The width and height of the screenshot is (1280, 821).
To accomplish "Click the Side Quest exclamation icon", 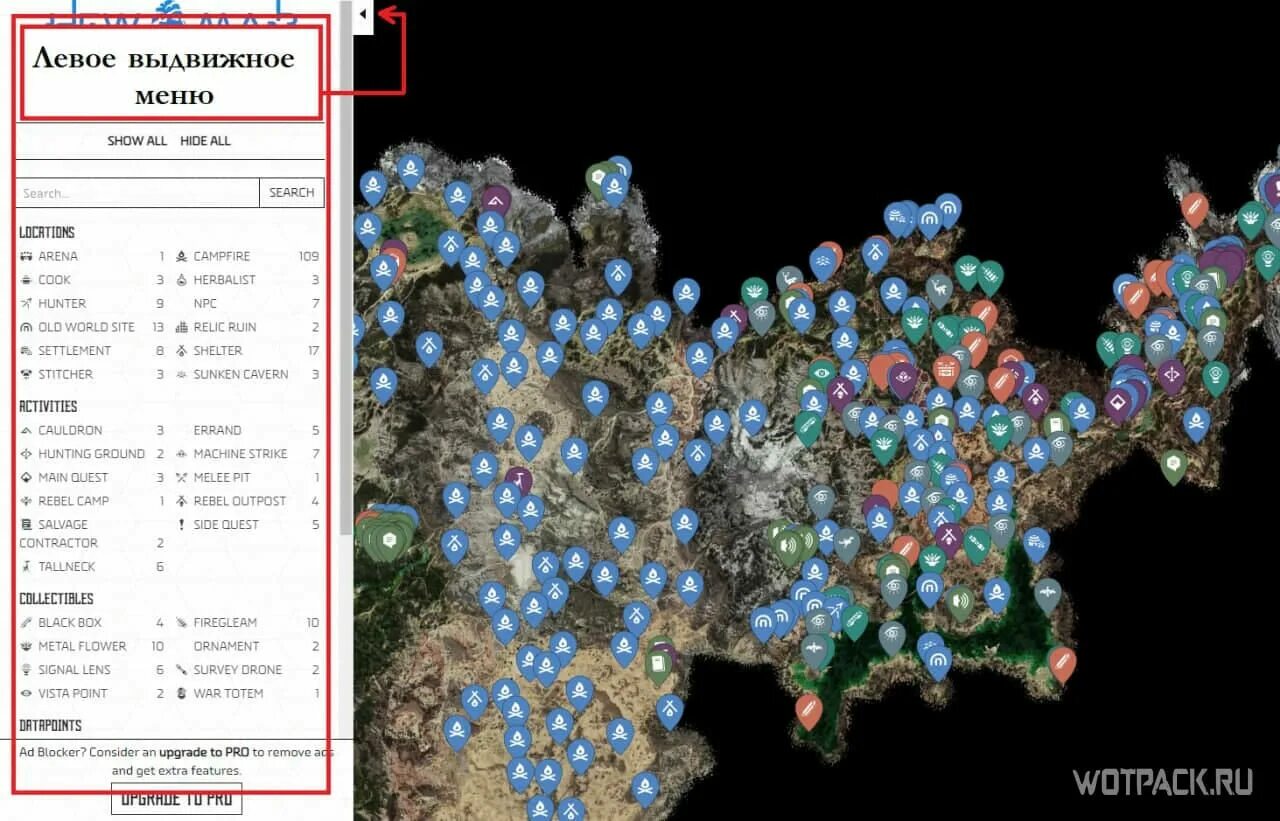I will (182, 524).
